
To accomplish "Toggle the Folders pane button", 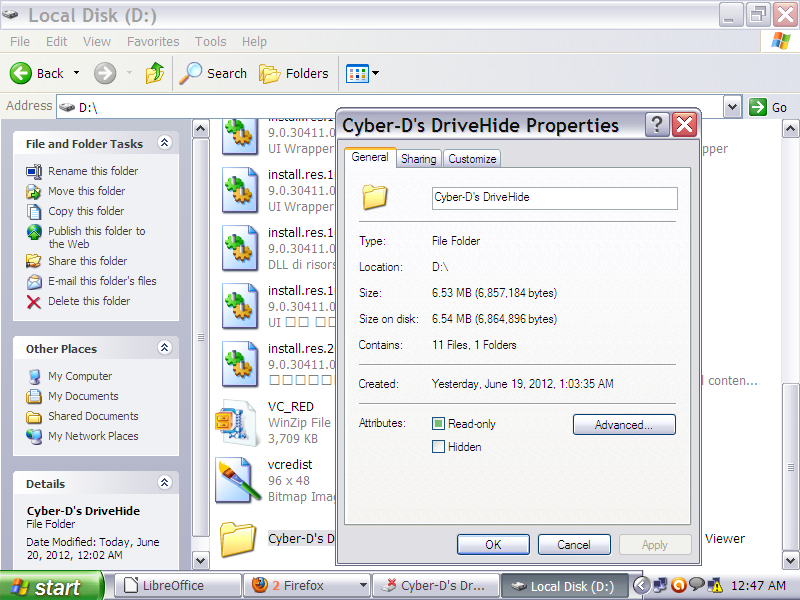I will [x=294, y=73].
